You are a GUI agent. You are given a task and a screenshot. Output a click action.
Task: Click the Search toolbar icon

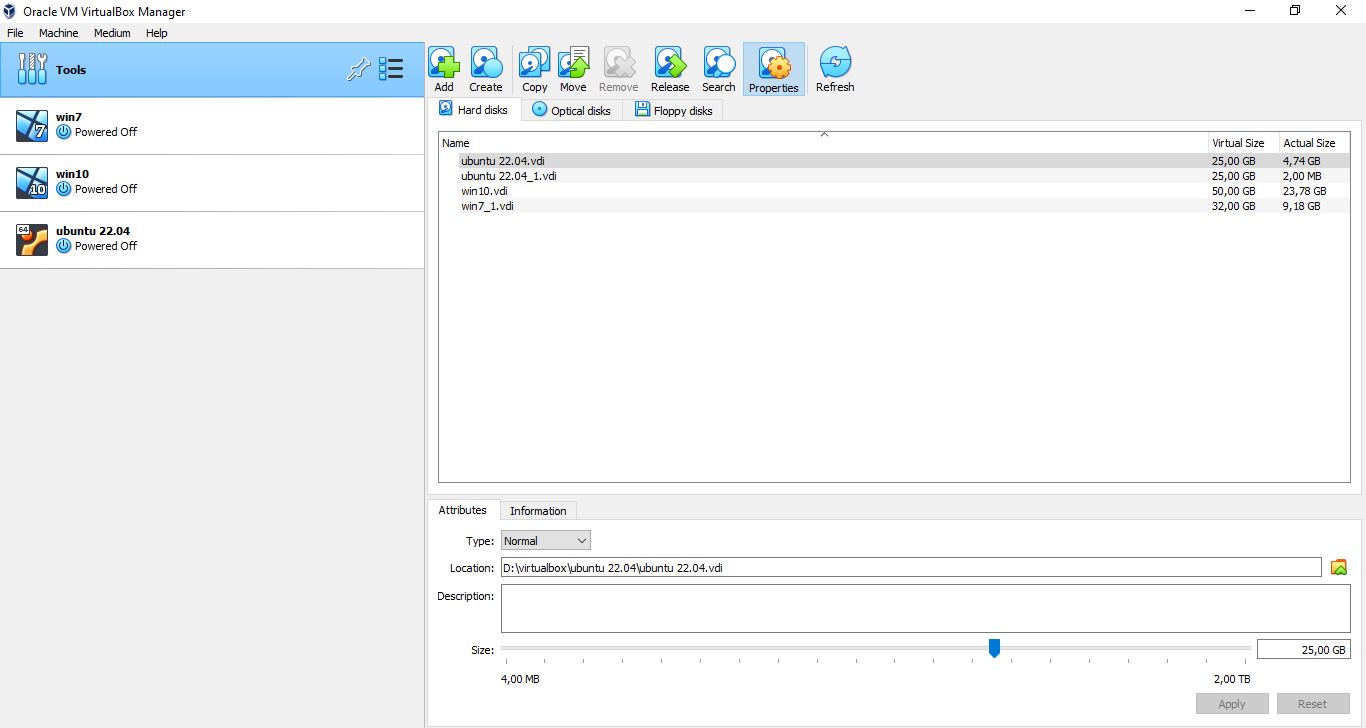click(718, 69)
